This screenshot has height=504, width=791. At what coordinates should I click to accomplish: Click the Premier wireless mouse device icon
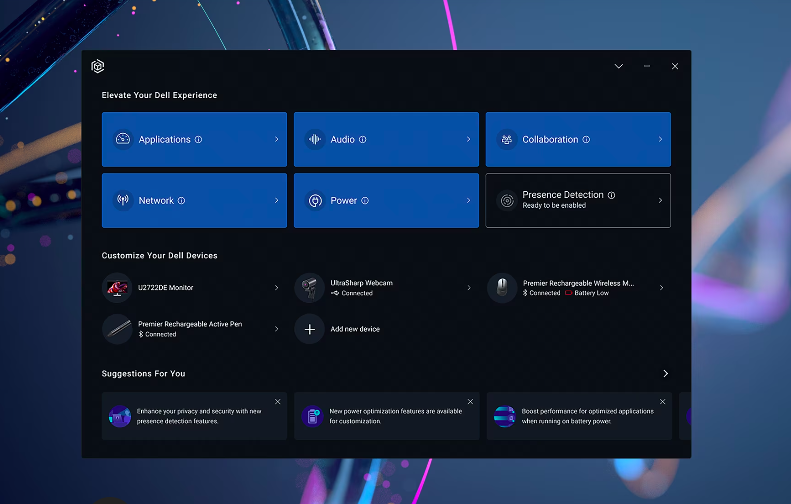tap(502, 288)
